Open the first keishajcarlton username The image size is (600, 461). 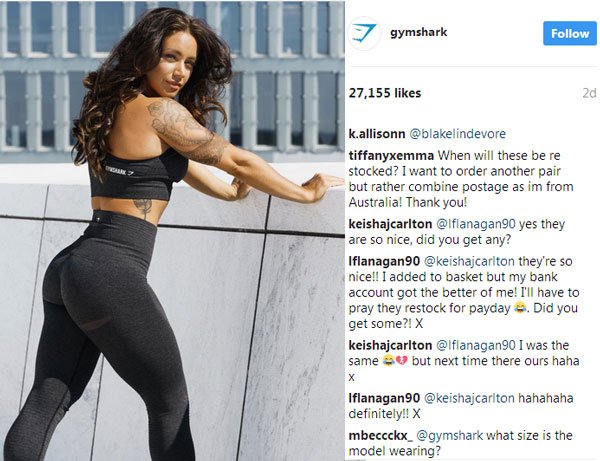coord(390,224)
